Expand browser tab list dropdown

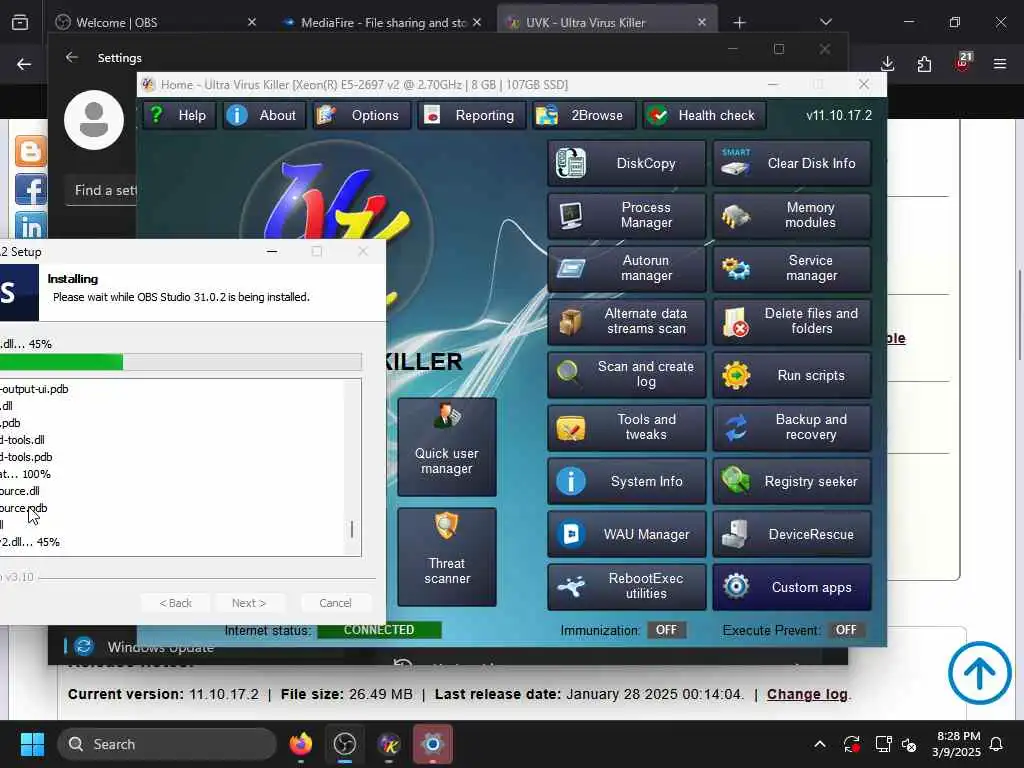tap(825, 22)
